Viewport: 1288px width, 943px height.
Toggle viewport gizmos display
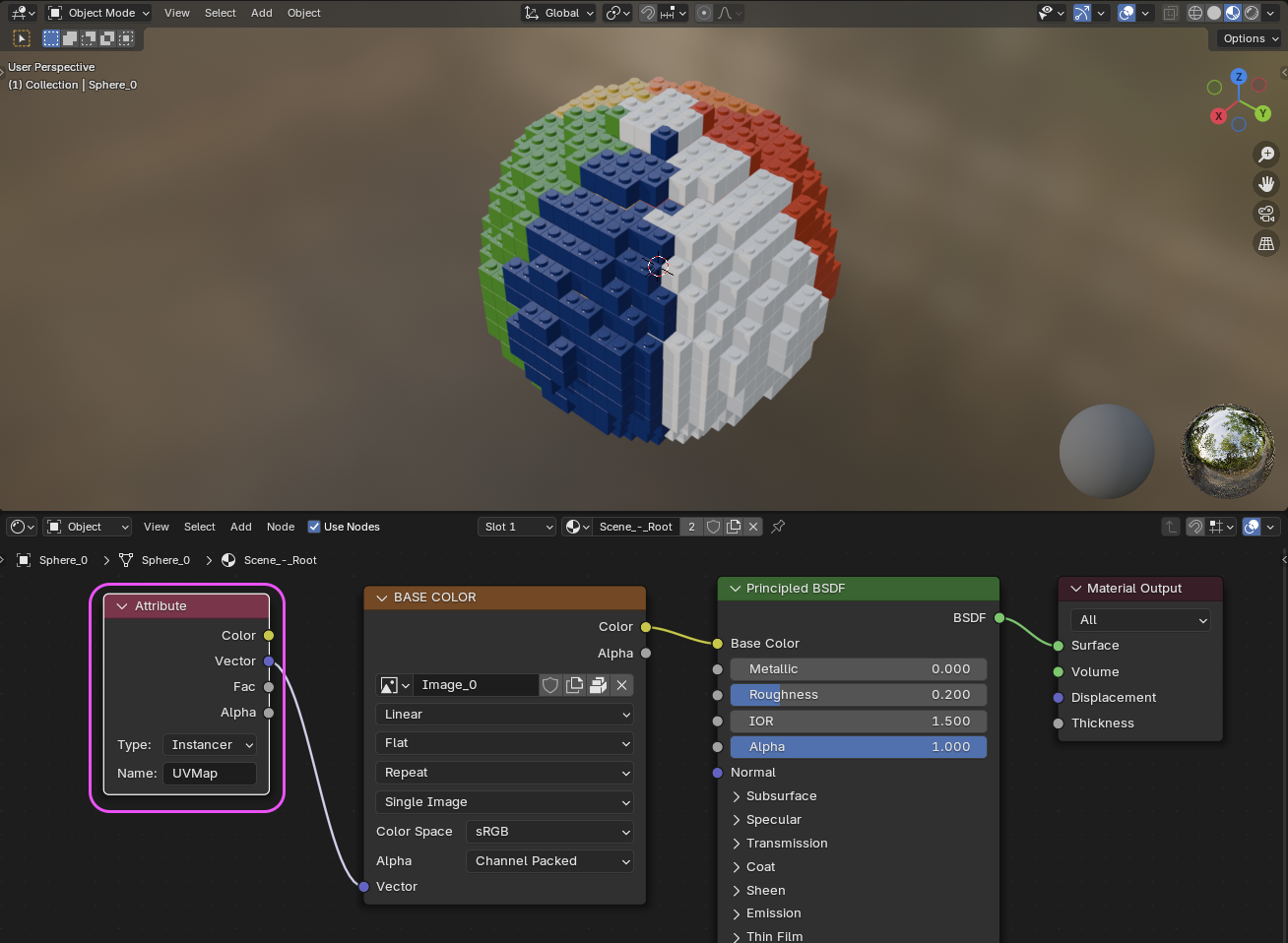pyautogui.click(x=1082, y=13)
